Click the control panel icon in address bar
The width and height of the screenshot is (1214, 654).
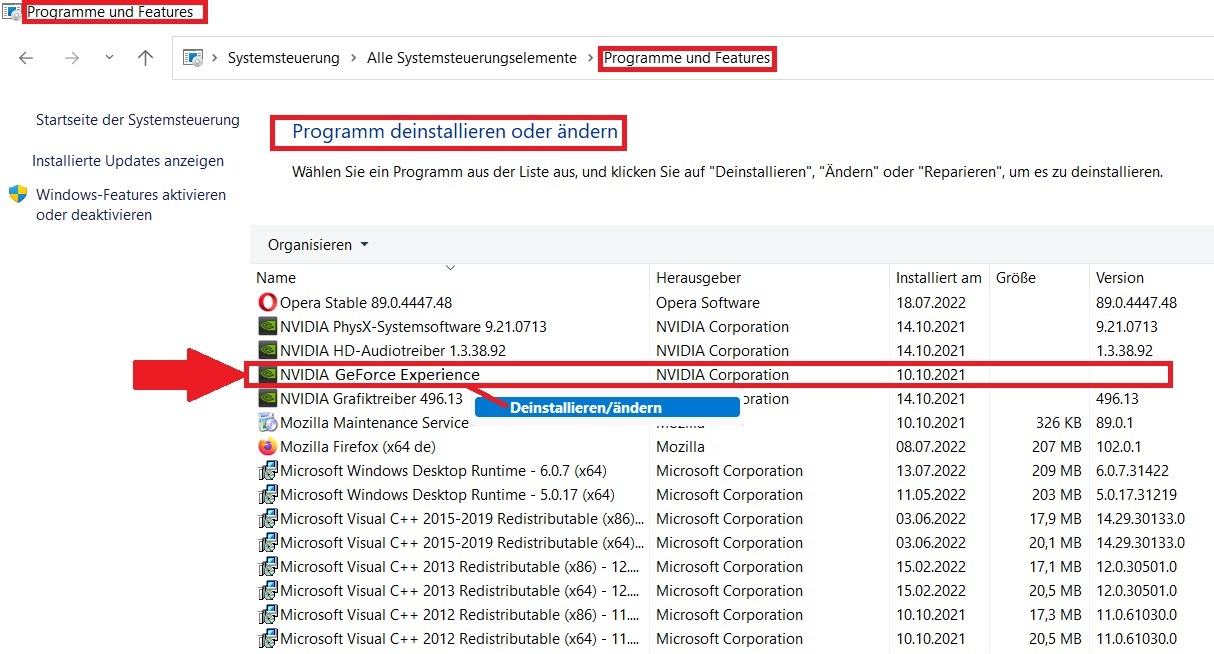point(194,58)
